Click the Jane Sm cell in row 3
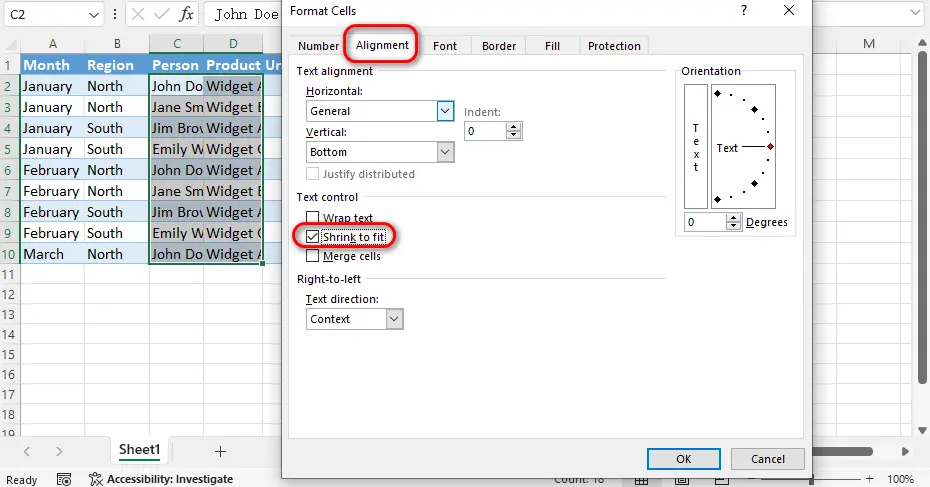The height and width of the screenshot is (487, 930). 177,107
